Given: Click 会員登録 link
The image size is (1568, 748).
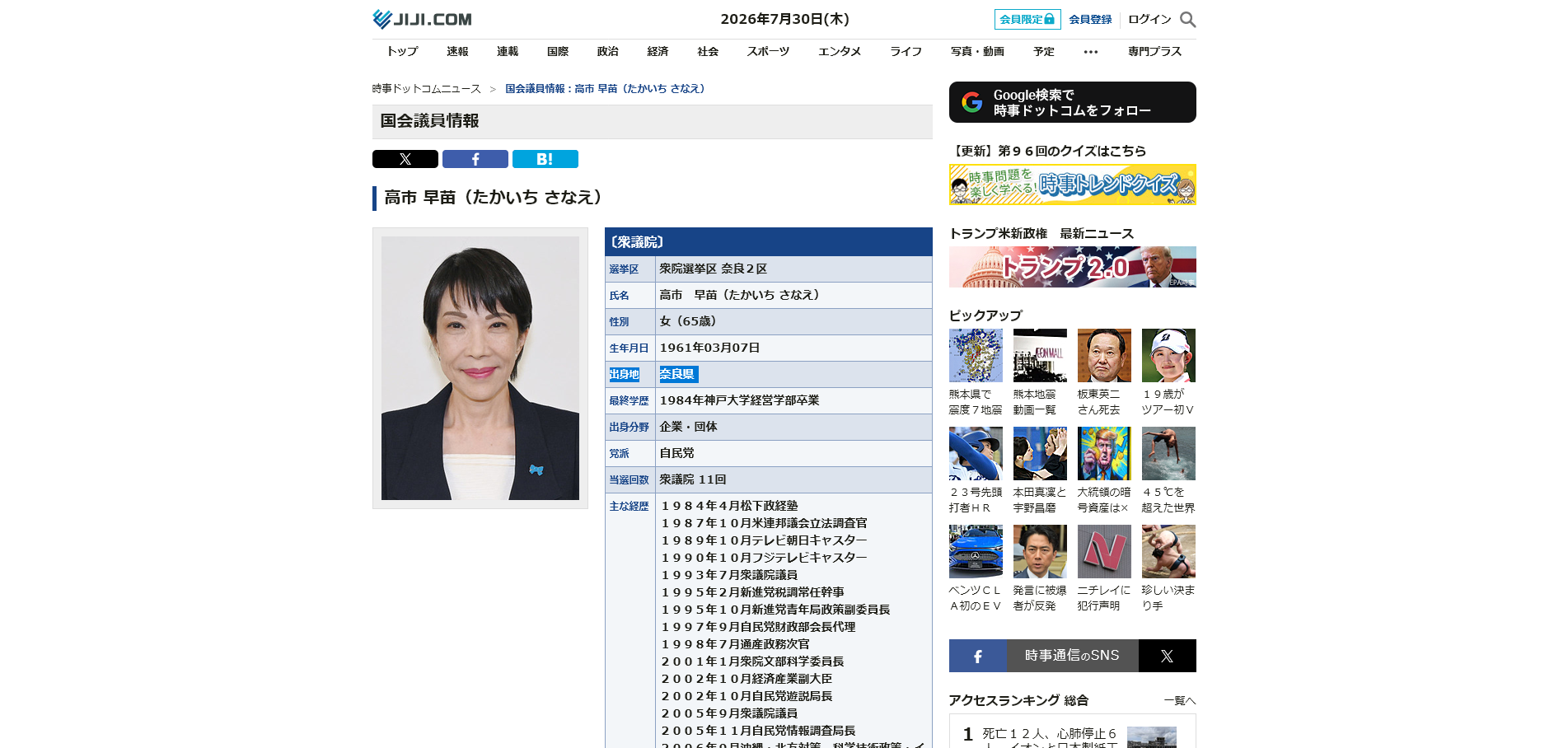Looking at the screenshot, I should [1090, 19].
